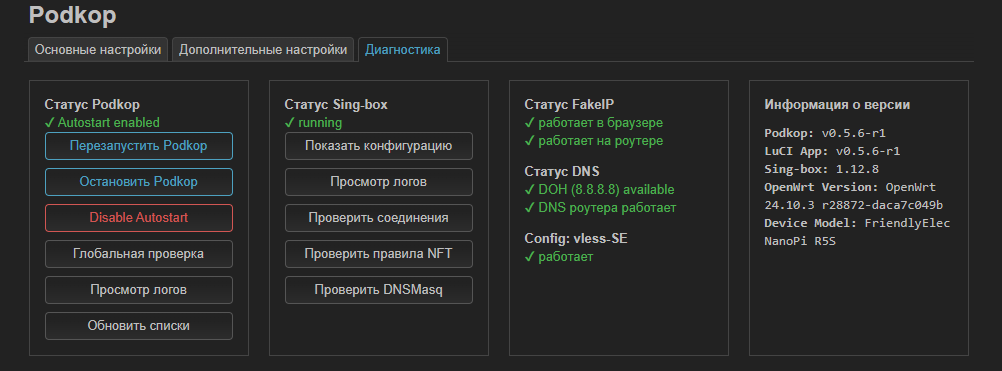Click the LuCI App: v0.5.6-r1 line
The image size is (1002, 371).
click(x=833, y=151)
